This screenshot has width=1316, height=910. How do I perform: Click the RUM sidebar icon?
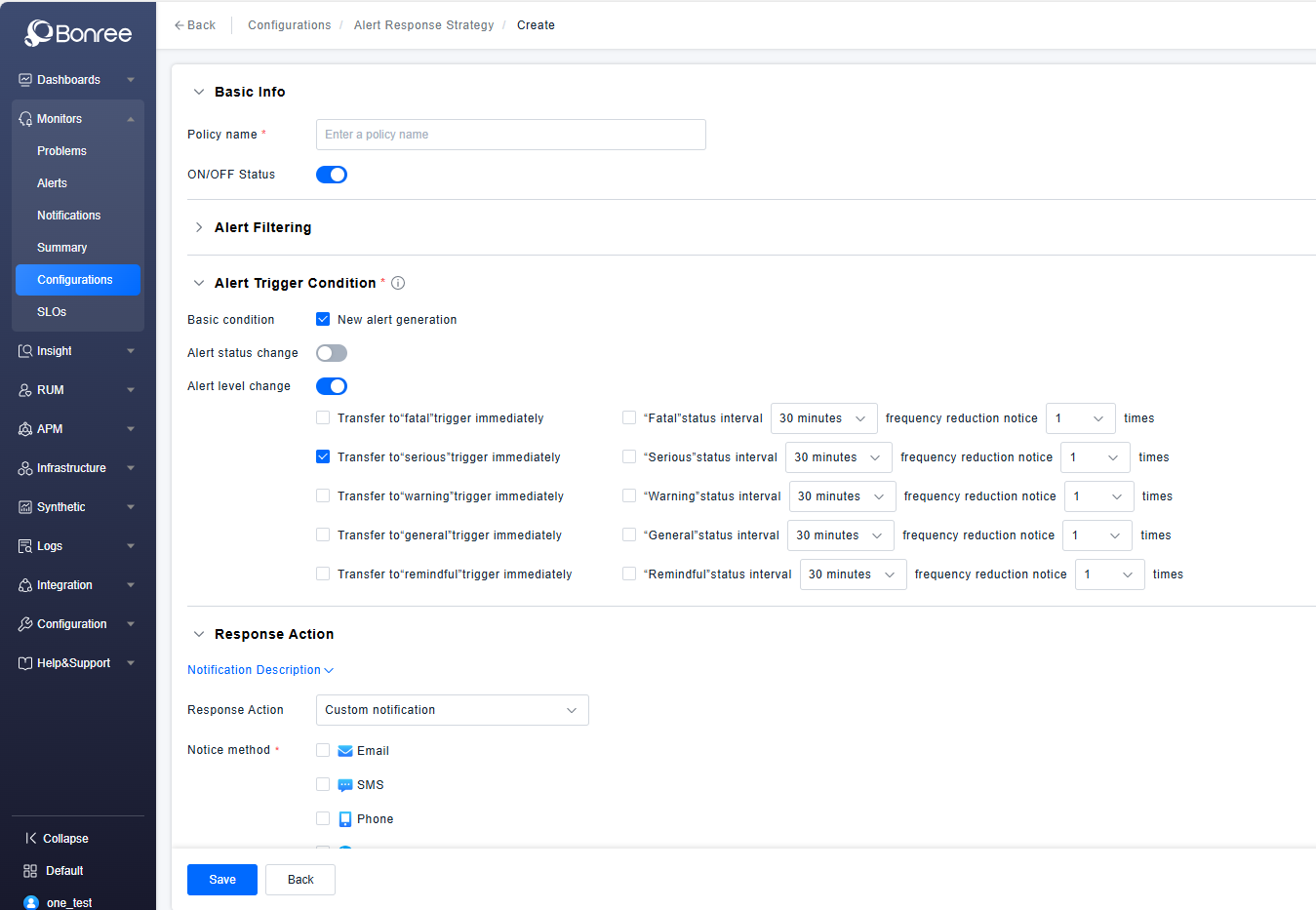click(x=25, y=390)
